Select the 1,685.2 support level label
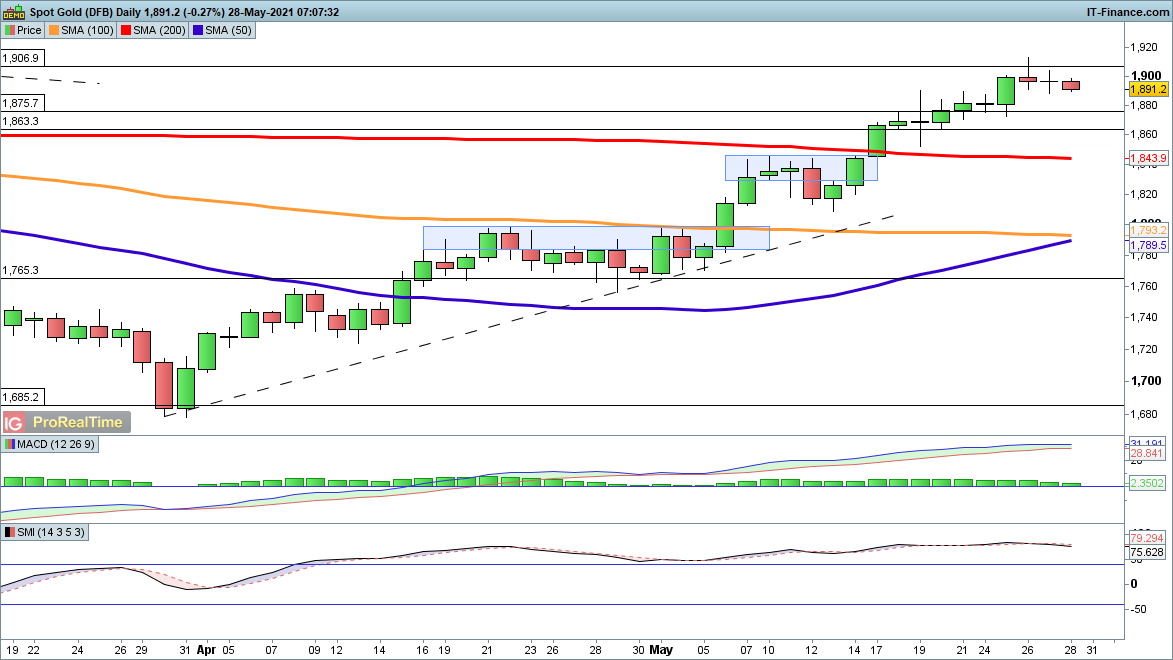 pyautogui.click(x=21, y=396)
